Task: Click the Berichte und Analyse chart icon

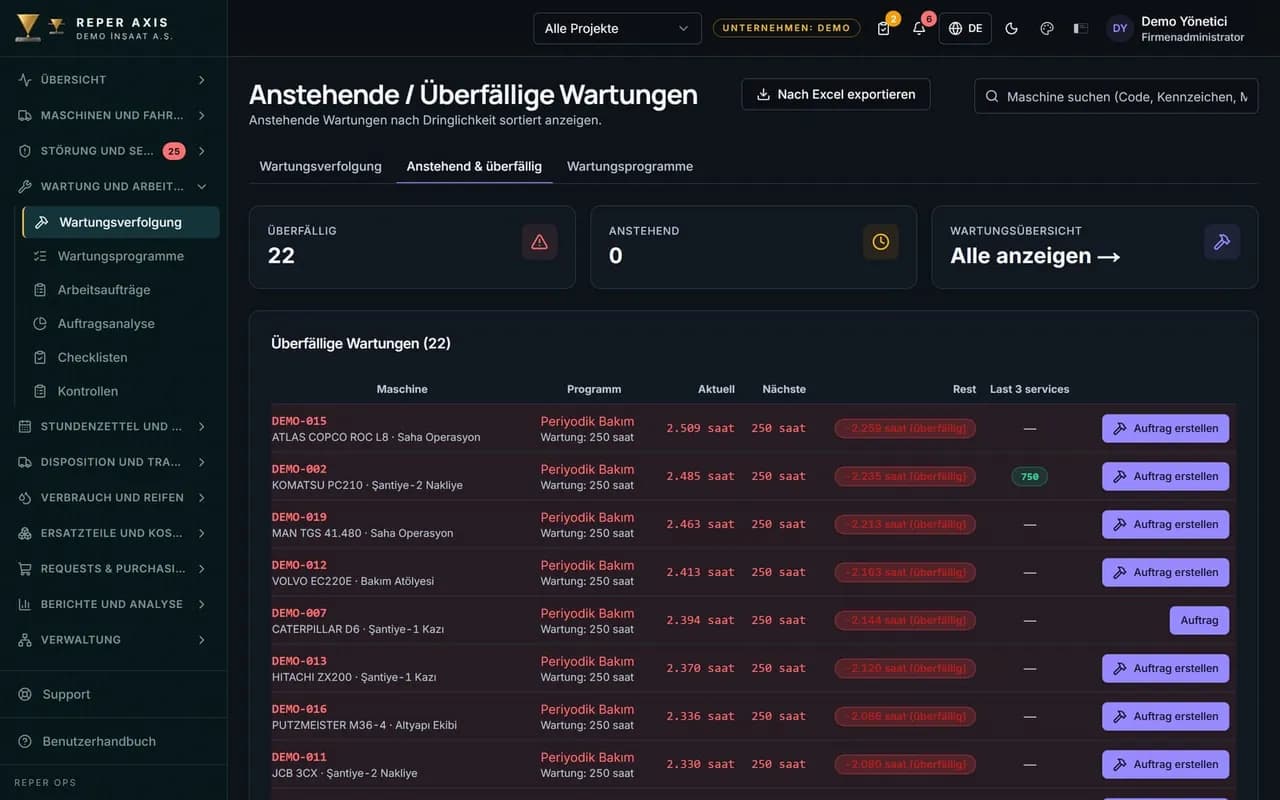Action: tap(25, 604)
